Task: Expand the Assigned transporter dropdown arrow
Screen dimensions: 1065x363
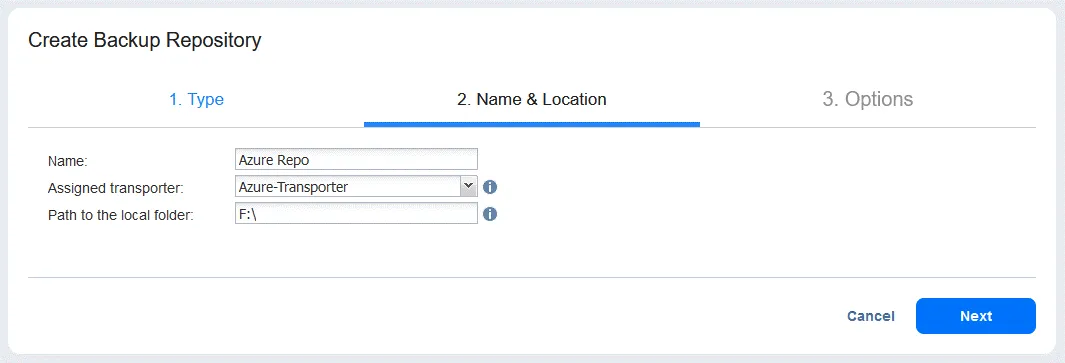Action: tap(468, 186)
